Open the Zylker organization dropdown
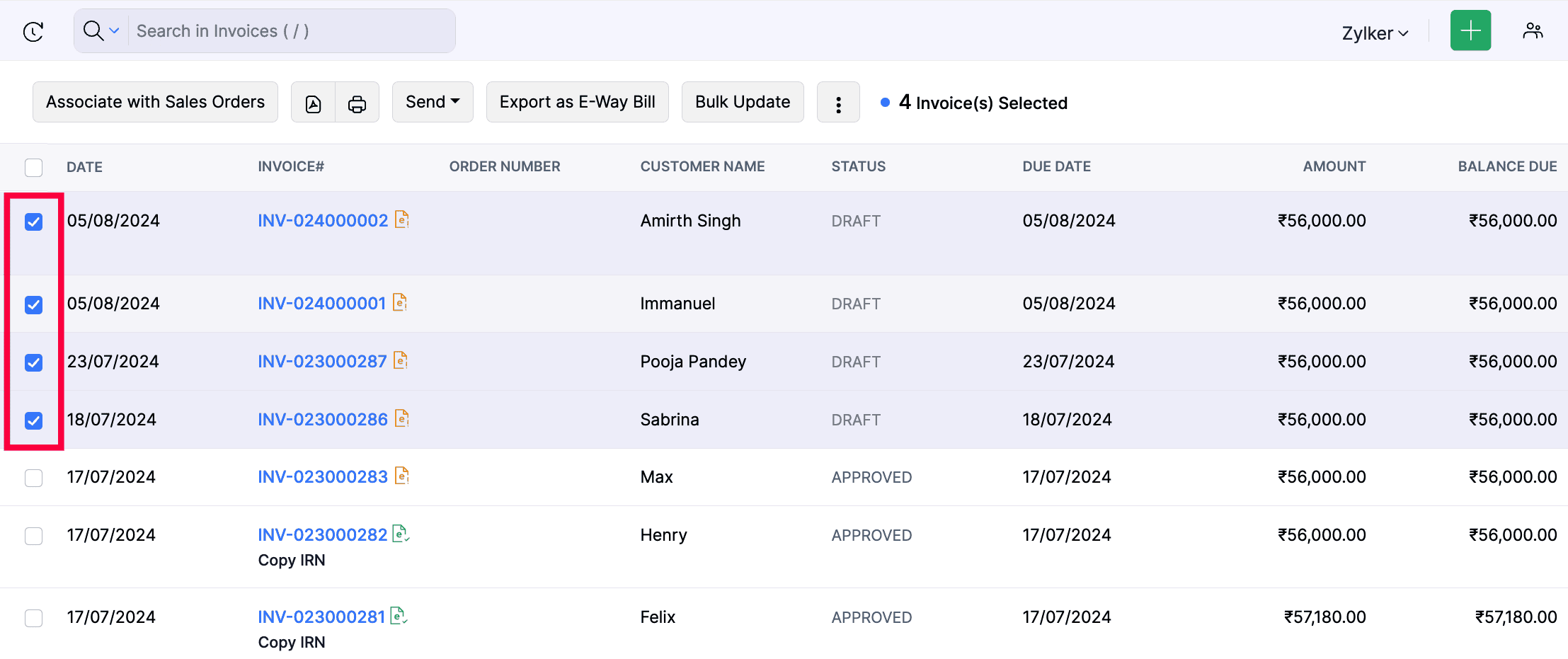The height and width of the screenshot is (659, 1568). point(1373,32)
